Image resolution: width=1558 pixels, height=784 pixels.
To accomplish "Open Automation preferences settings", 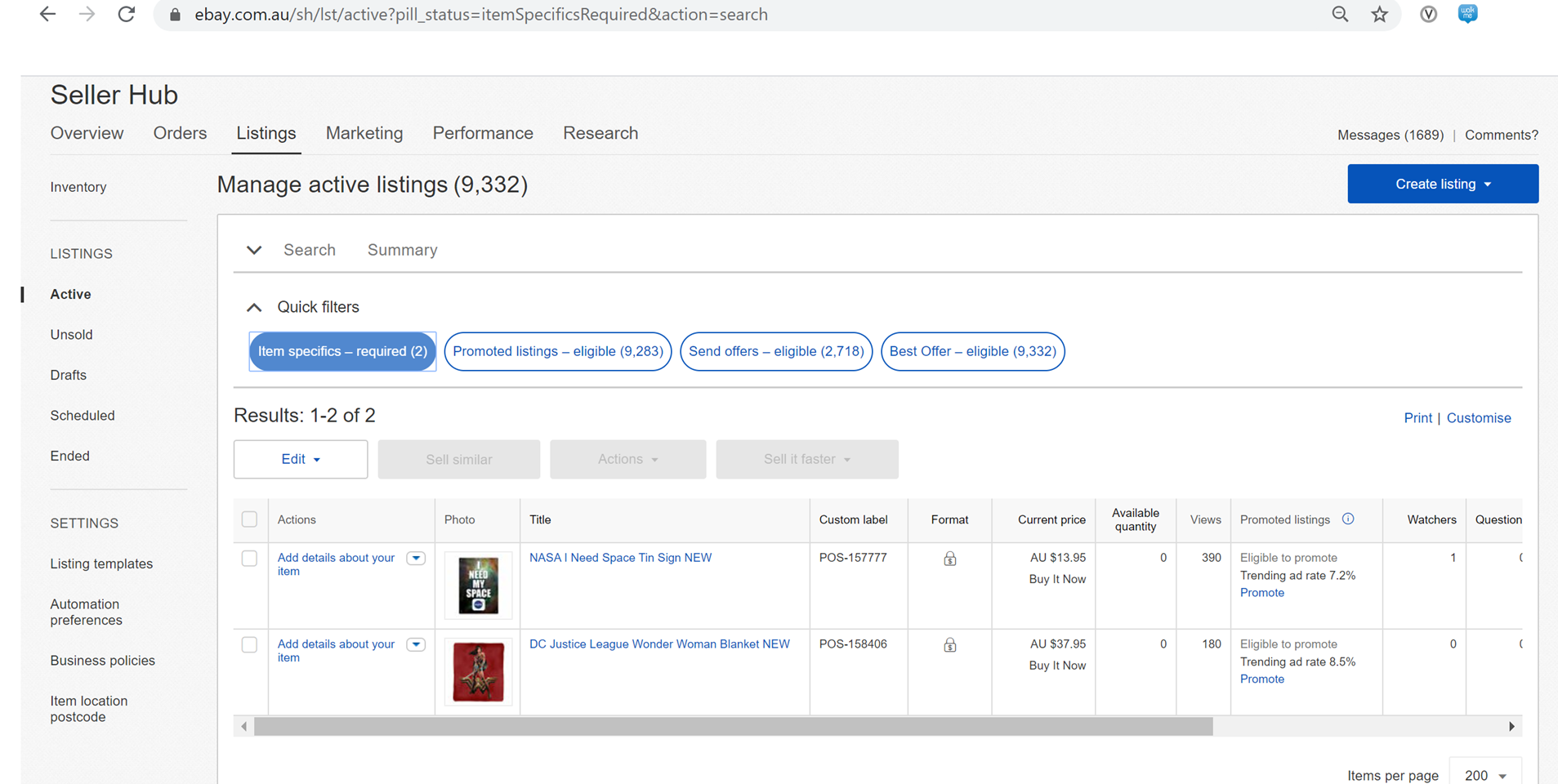I will tap(86, 612).
